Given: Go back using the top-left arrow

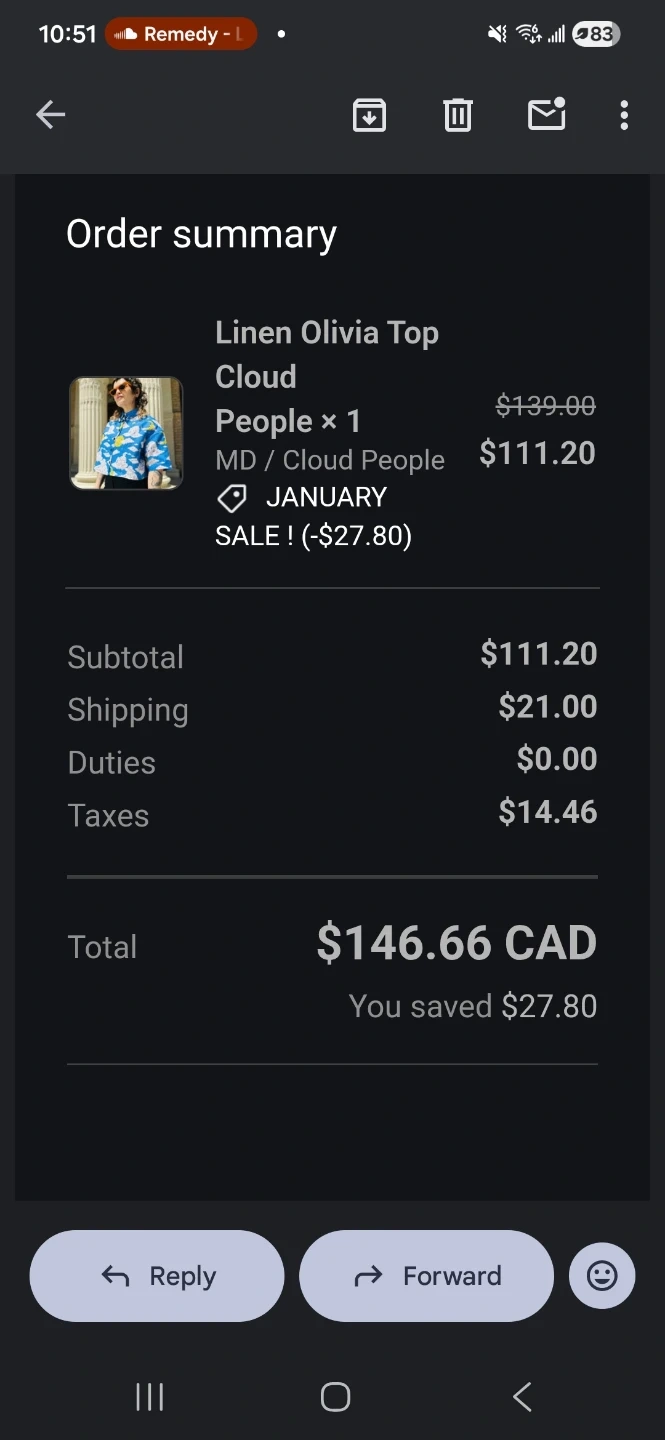Looking at the screenshot, I should pyautogui.click(x=50, y=115).
